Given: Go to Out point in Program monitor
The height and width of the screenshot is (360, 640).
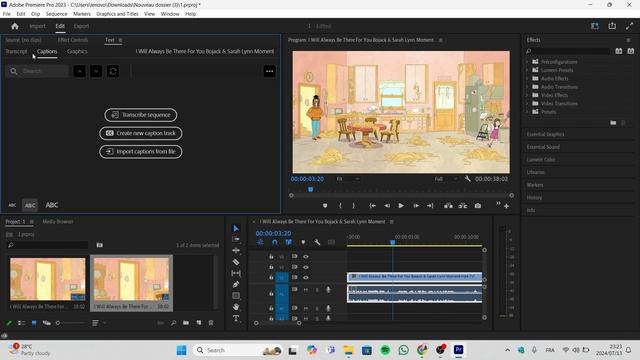Looking at the screenshot, I should point(430,206).
